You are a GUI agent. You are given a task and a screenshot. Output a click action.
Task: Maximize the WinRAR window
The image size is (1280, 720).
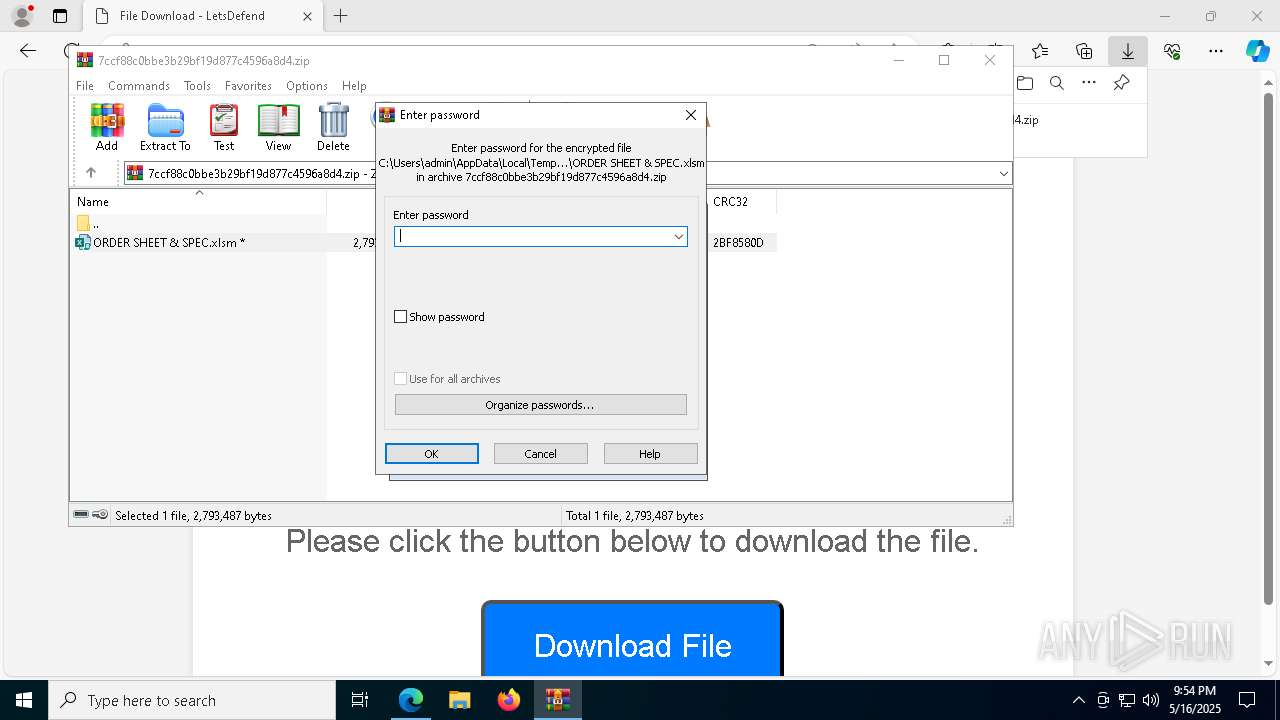943,60
